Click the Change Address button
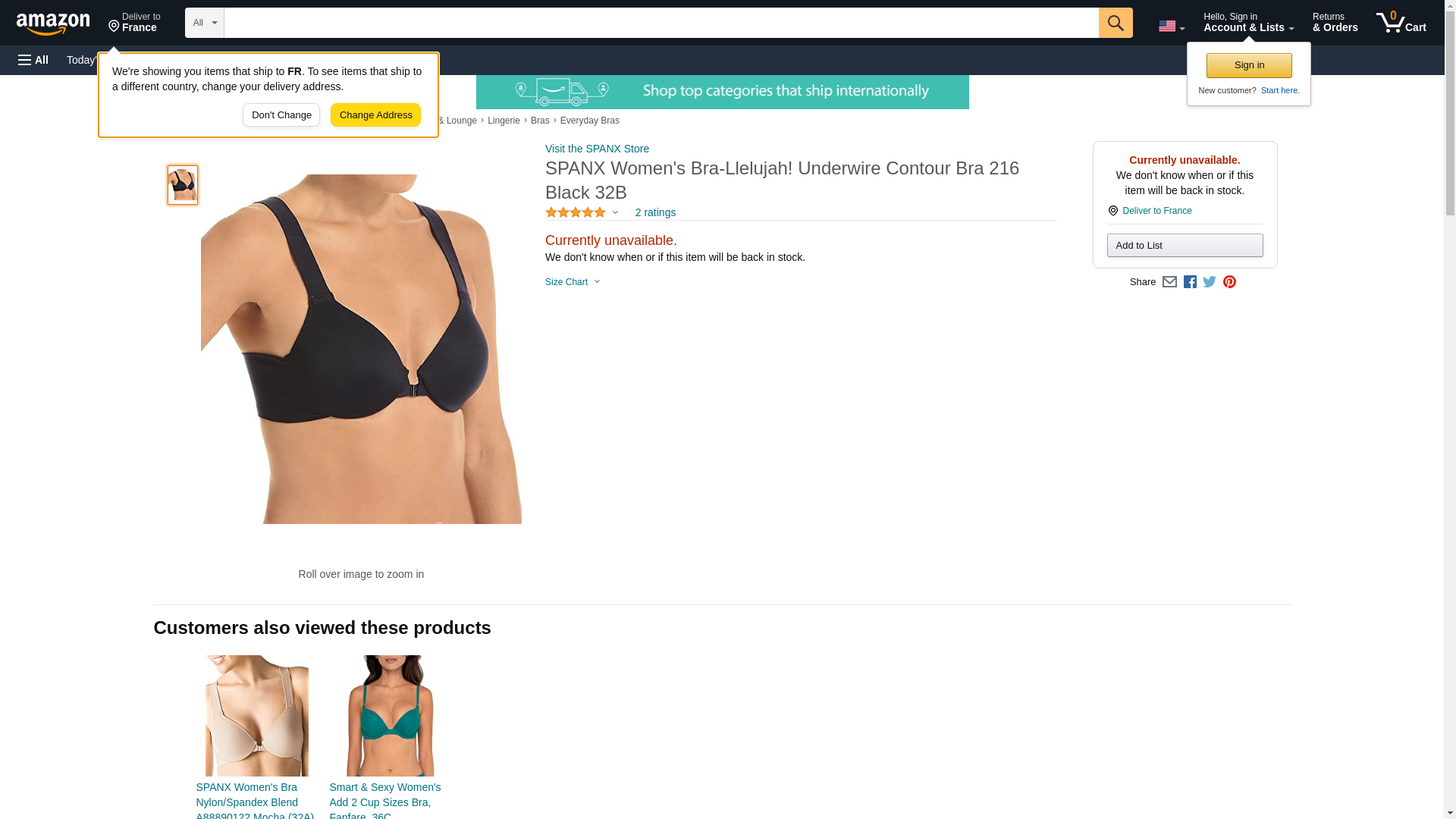The height and width of the screenshot is (819, 1456). [375, 115]
